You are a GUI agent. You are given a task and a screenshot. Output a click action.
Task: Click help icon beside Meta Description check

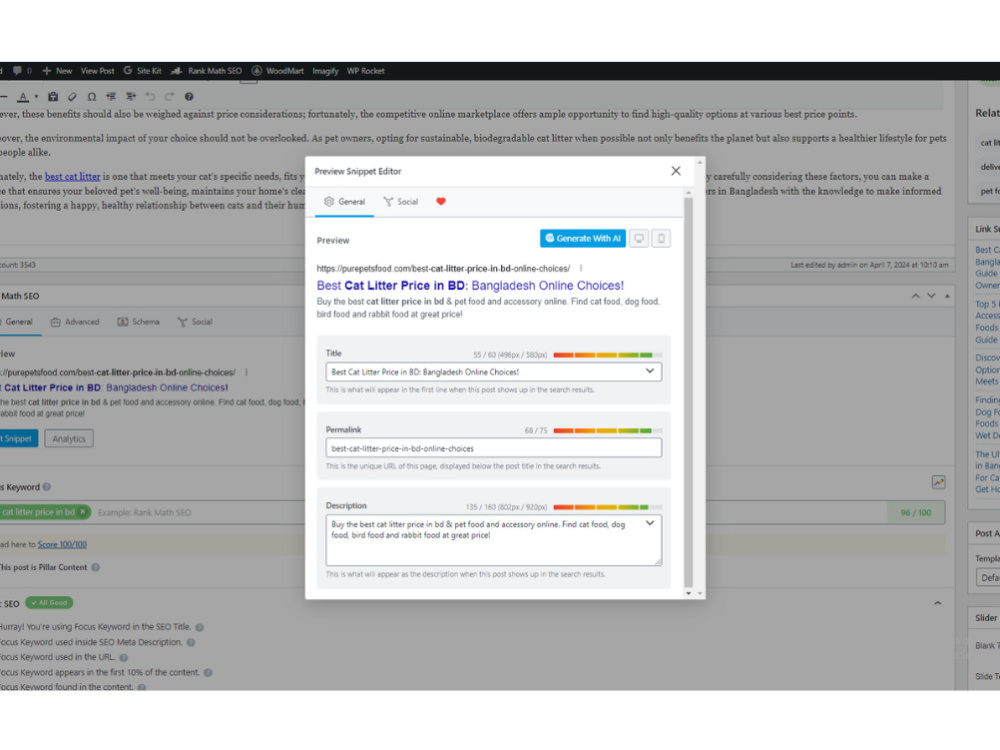[191, 643]
